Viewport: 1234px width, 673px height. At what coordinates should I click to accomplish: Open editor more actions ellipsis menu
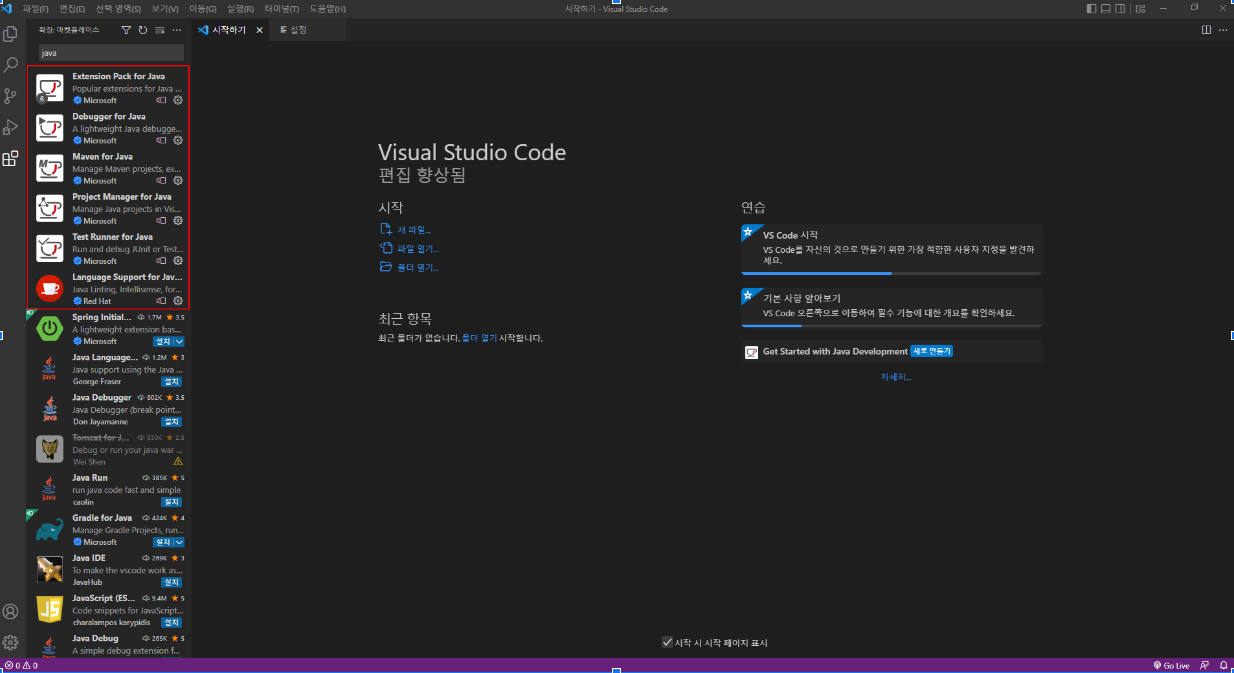pos(1223,30)
